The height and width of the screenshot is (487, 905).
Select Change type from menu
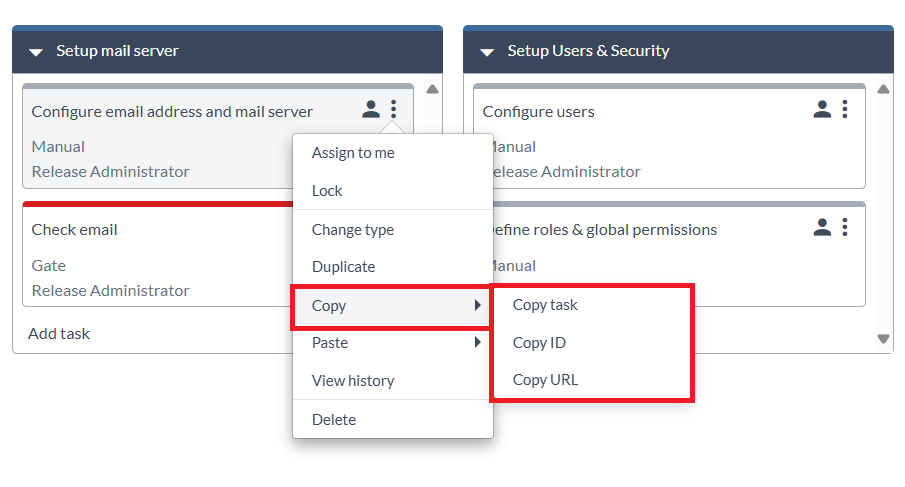click(x=353, y=230)
